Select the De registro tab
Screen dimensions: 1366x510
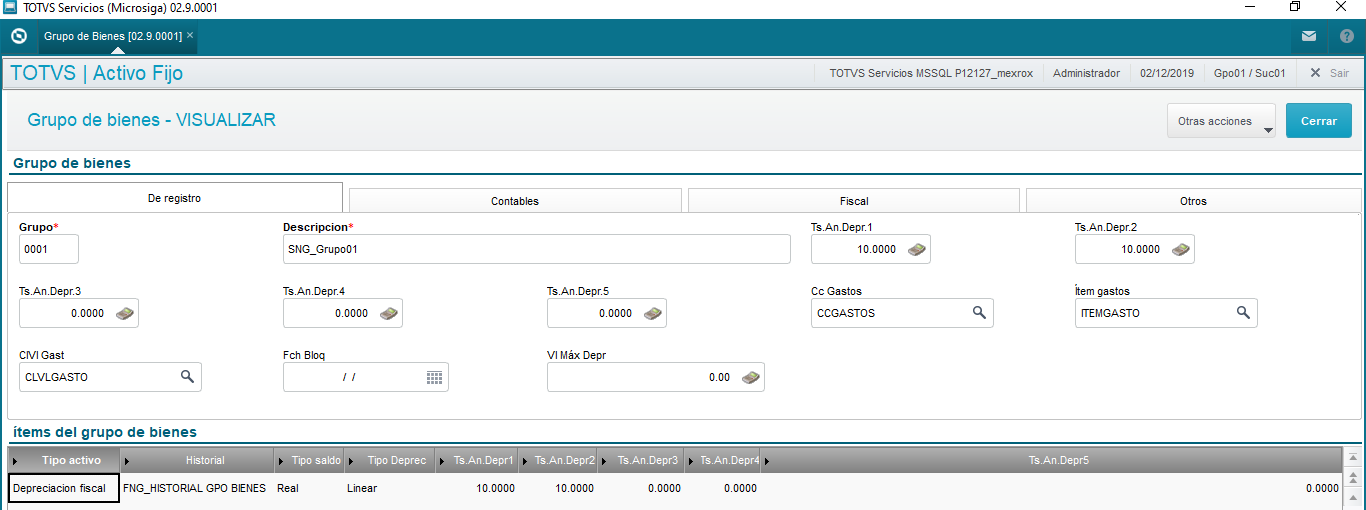coord(175,198)
